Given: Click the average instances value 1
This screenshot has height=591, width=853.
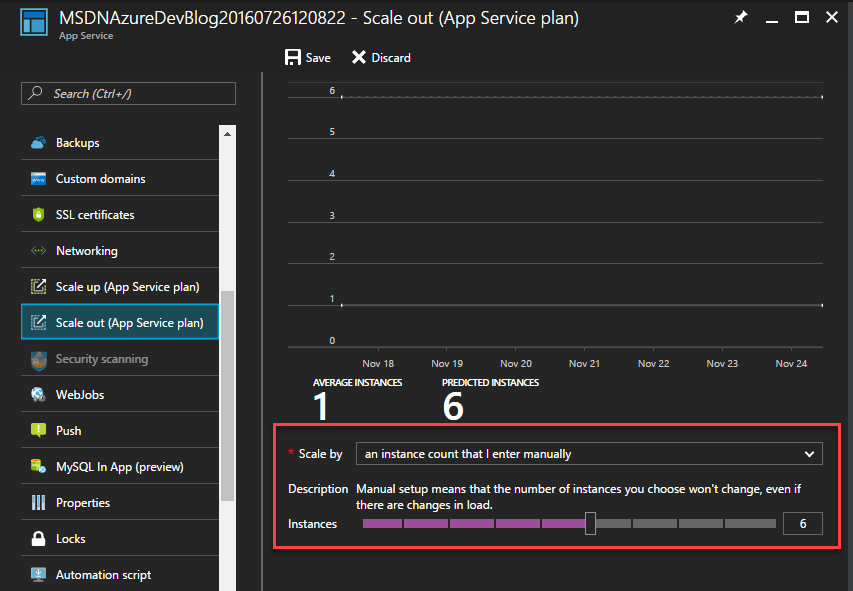Looking at the screenshot, I should coord(321,407).
